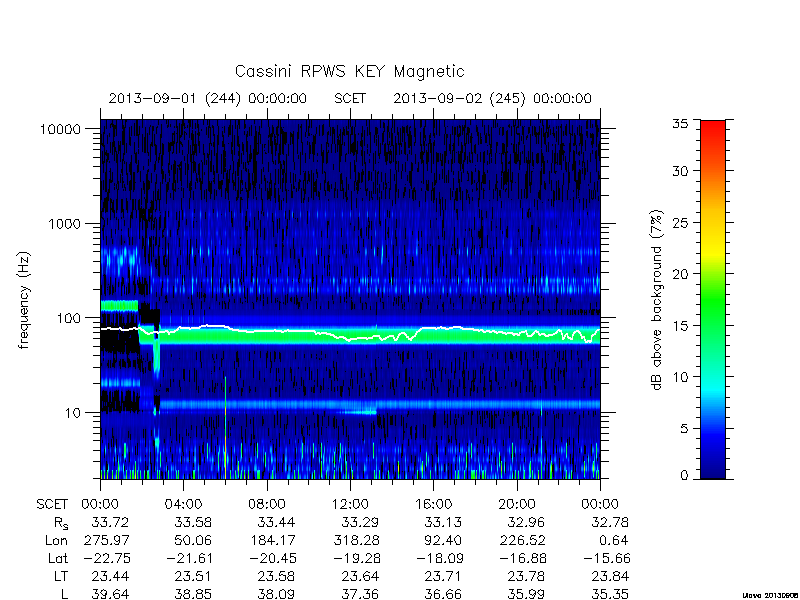800x600 pixels.
Task: Click the narrow vertical spike near 06:00
Action: [x=225, y=428]
